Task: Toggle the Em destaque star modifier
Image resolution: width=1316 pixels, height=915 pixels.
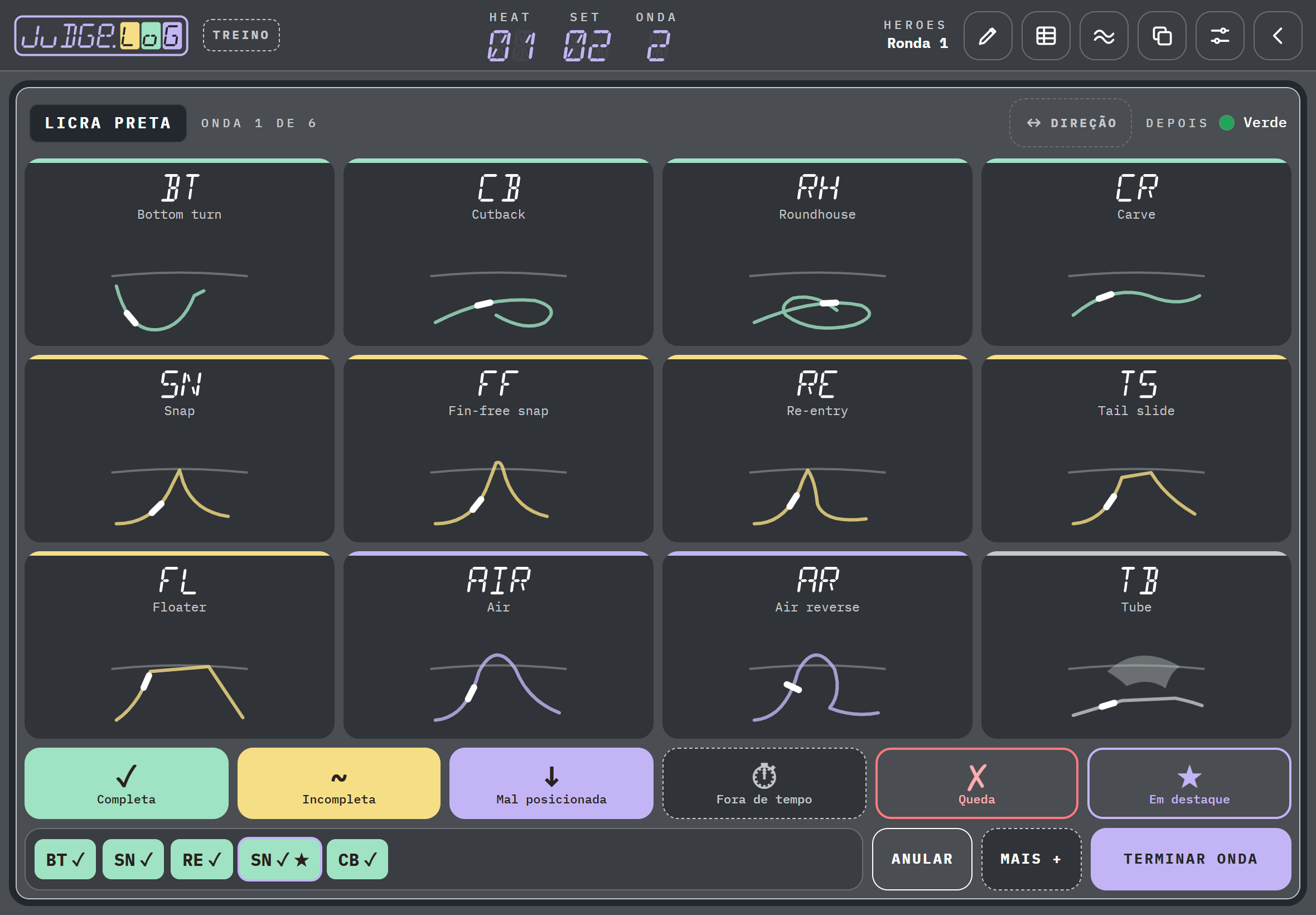Action: 1189,783
